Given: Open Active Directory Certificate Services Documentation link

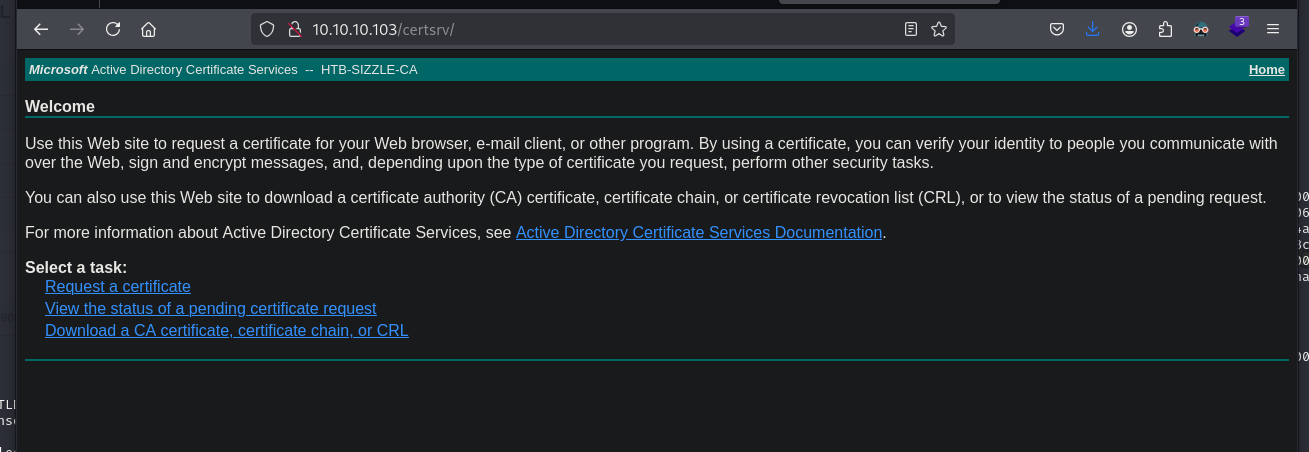Looking at the screenshot, I should pyautogui.click(x=699, y=232).
